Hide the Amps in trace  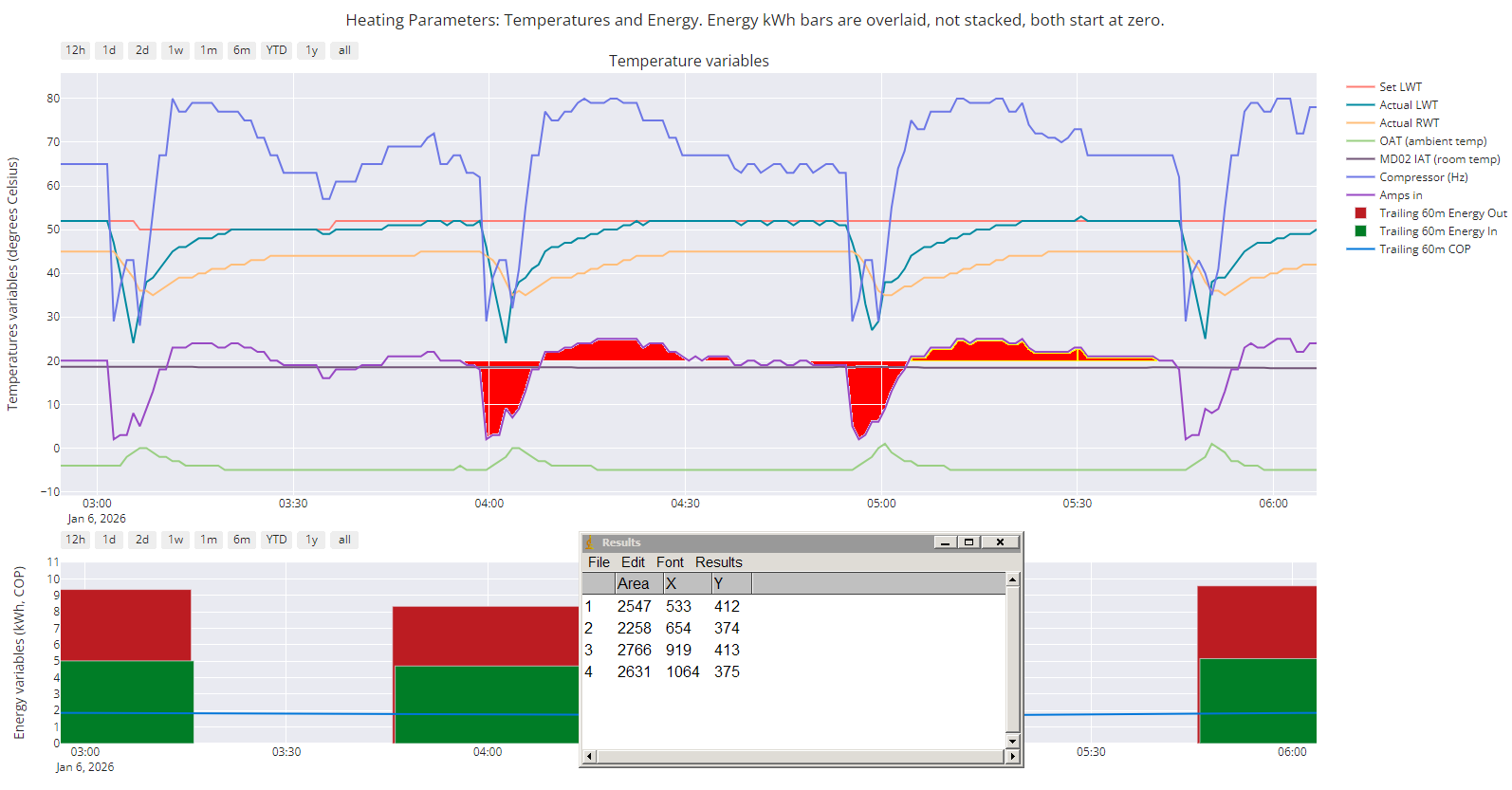(1400, 195)
